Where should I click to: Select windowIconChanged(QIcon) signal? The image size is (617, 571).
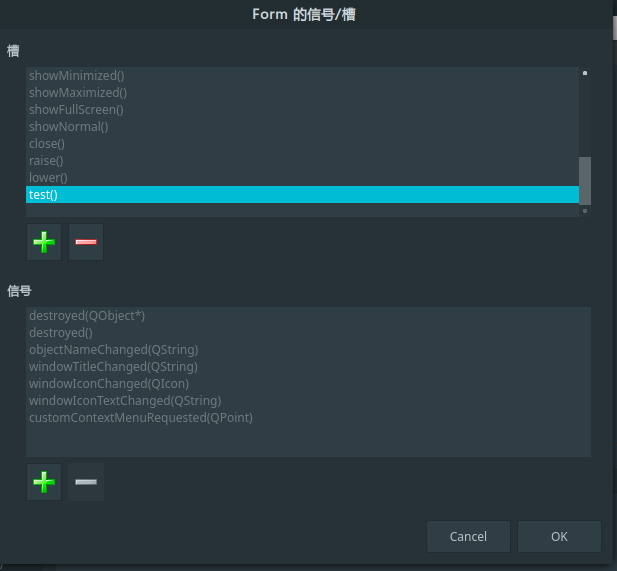(x=308, y=384)
